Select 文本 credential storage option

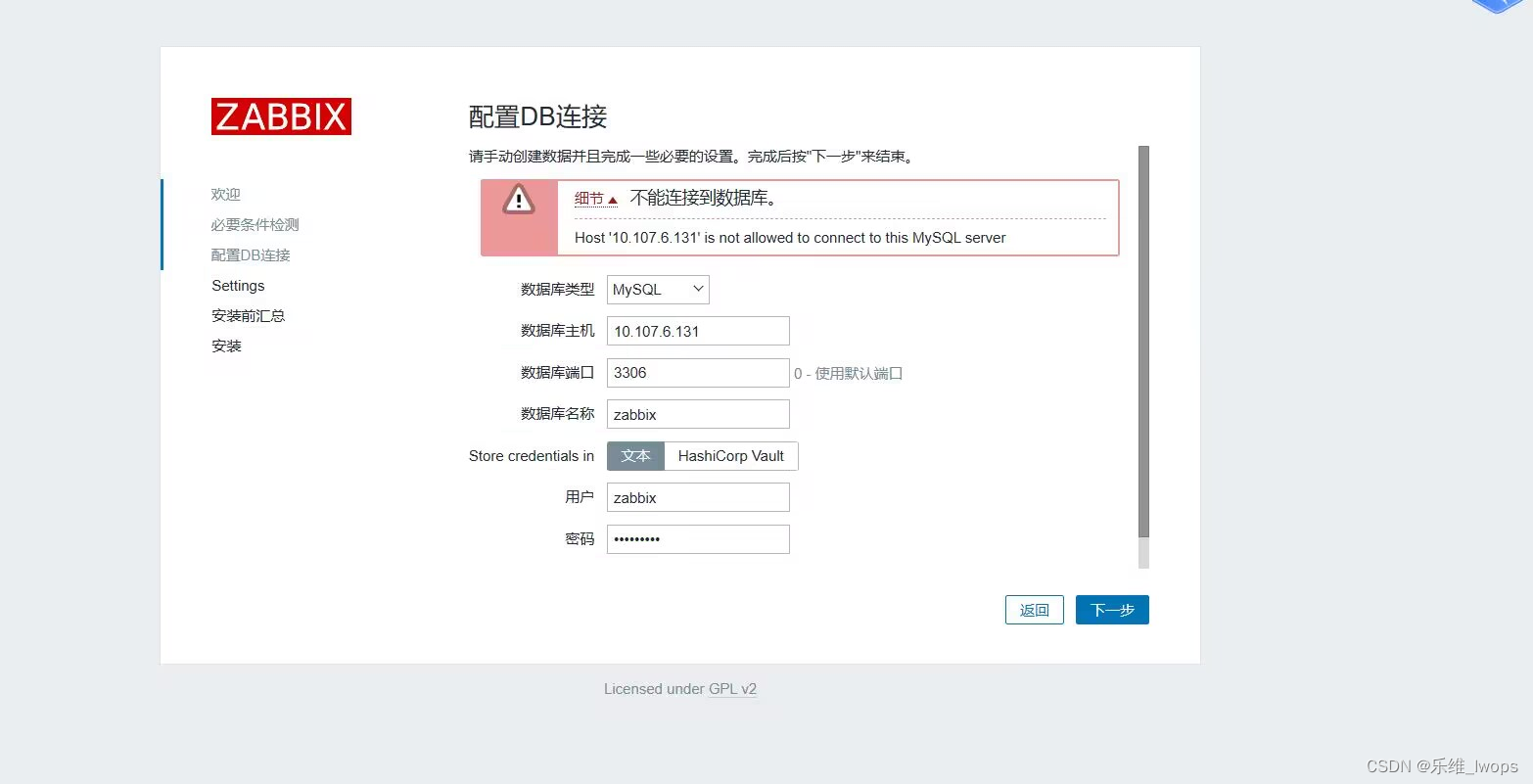635,456
